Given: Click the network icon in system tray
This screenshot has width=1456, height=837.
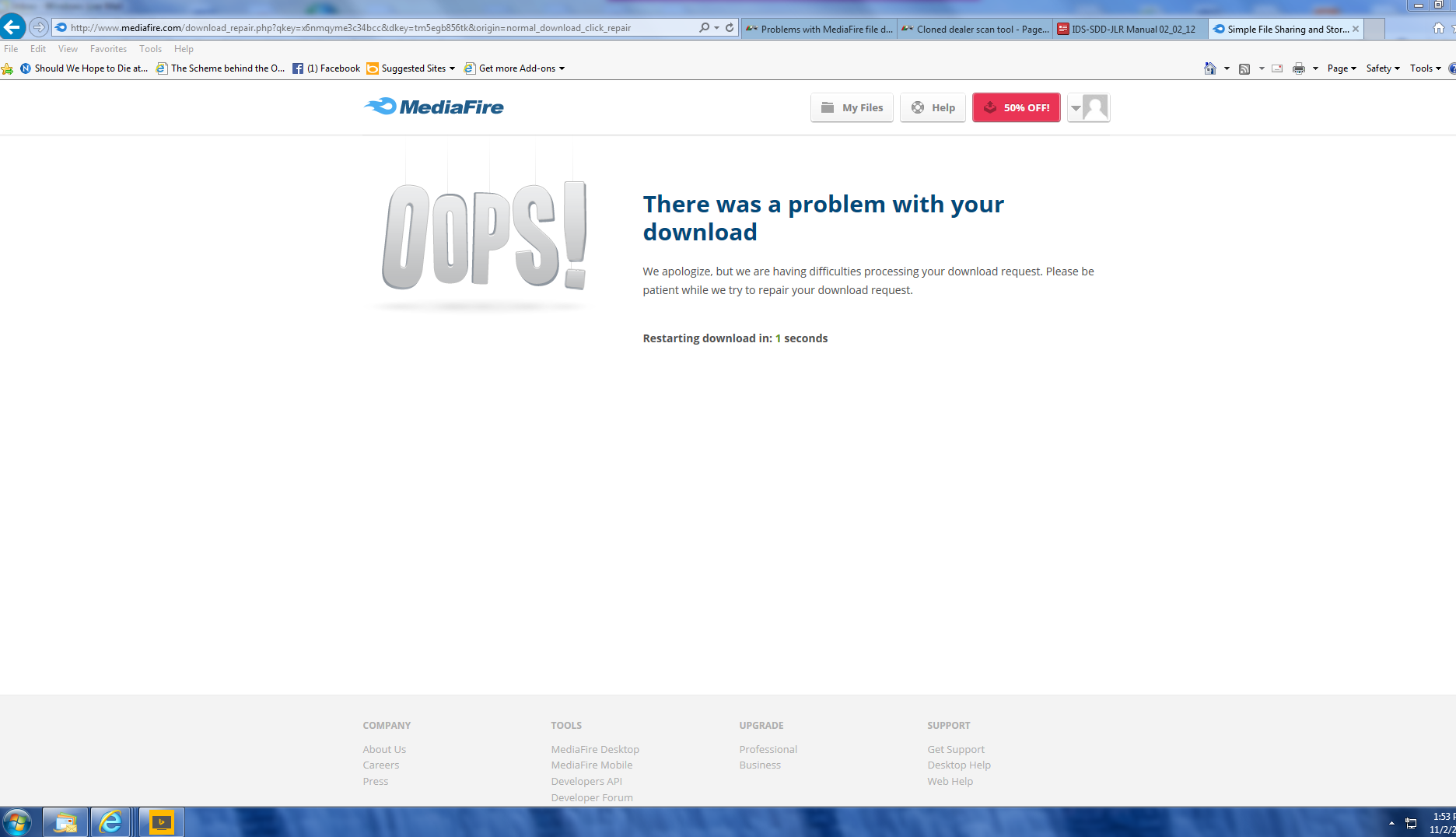Looking at the screenshot, I should pyautogui.click(x=1411, y=823).
